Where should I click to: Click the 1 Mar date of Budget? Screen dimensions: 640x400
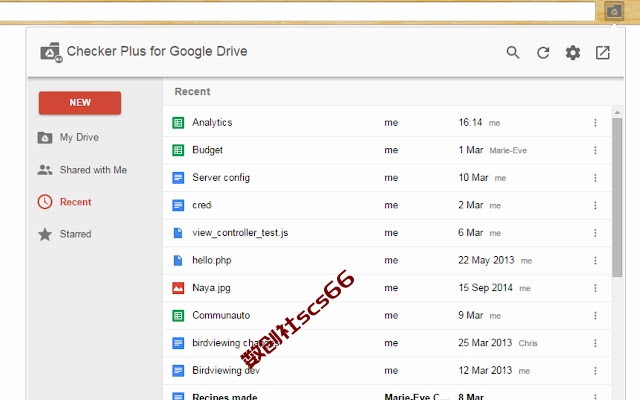tap(471, 150)
